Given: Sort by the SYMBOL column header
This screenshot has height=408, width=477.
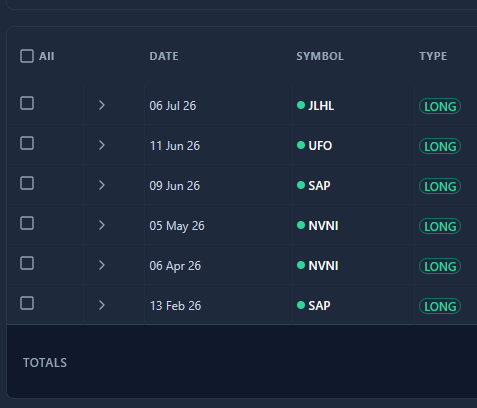Looking at the screenshot, I should click(320, 56).
